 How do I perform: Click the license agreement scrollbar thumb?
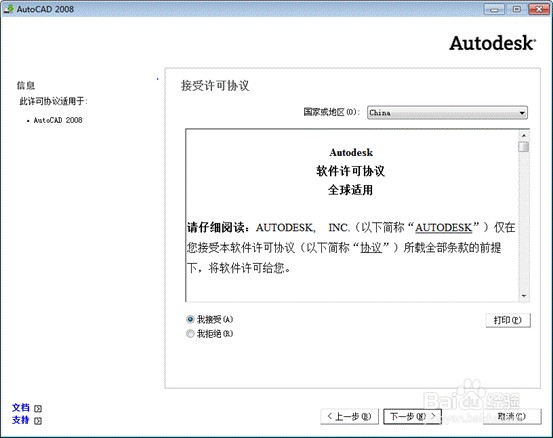coord(524,146)
